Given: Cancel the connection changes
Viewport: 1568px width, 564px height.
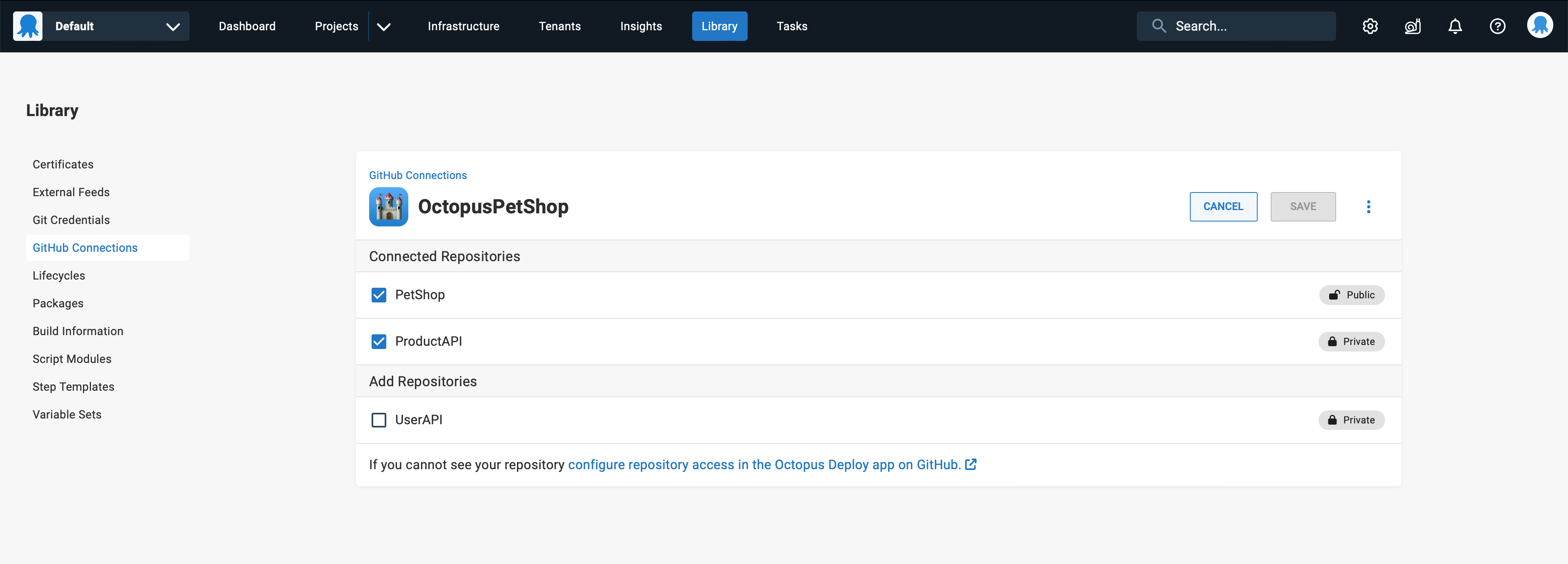Looking at the screenshot, I should [x=1223, y=206].
